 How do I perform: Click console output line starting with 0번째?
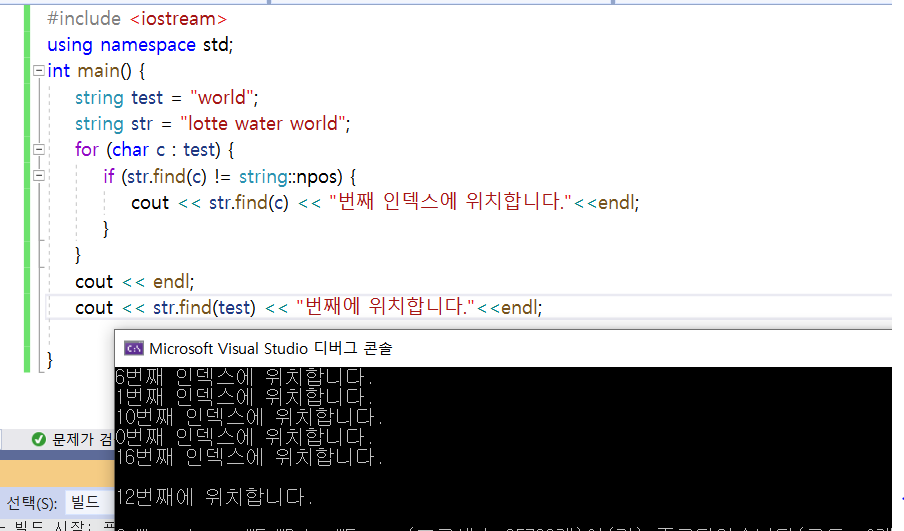coord(244,437)
